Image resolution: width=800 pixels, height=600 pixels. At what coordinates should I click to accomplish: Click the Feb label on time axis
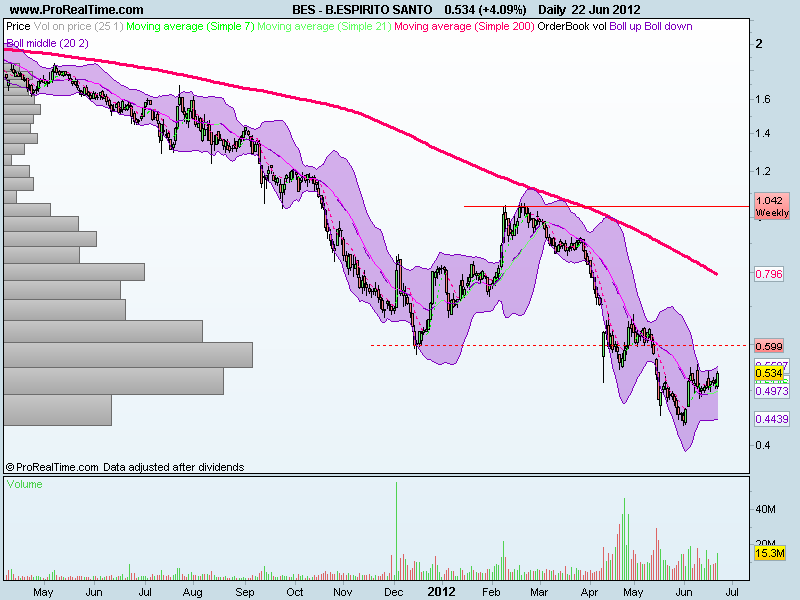(x=491, y=592)
